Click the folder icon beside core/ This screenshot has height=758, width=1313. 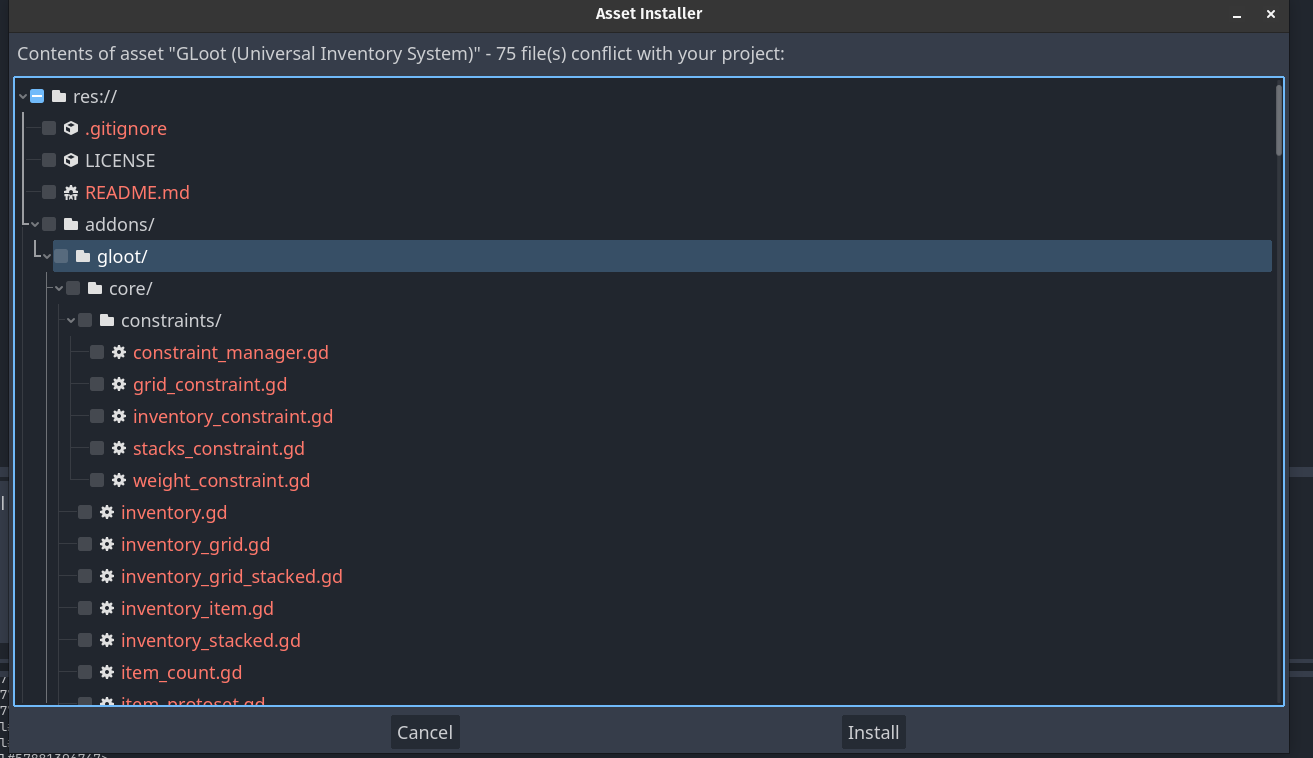[x=94, y=288]
